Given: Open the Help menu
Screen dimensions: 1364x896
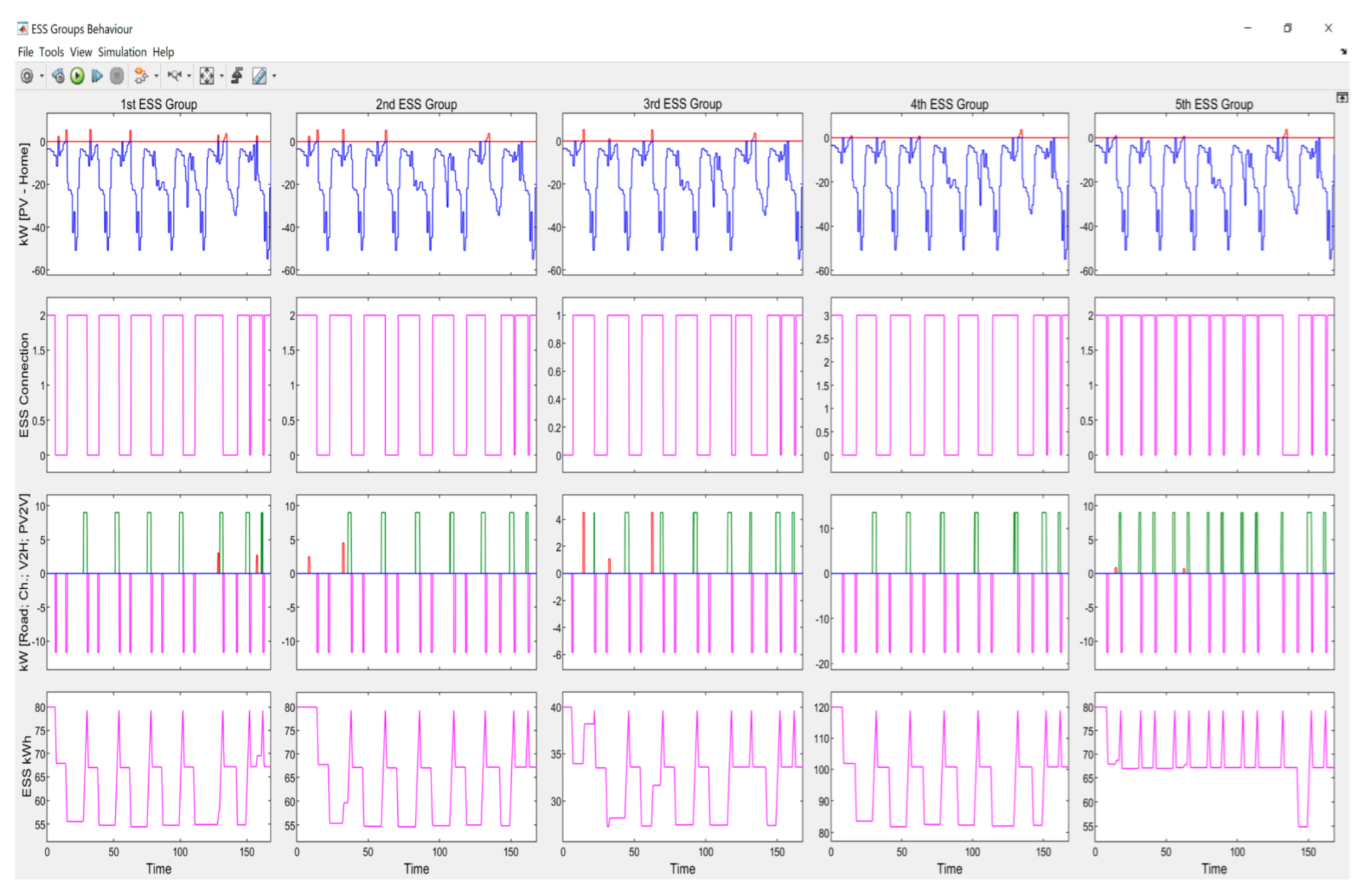Looking at the screenshot, I should pyautogui.click(x=163, y=52).
